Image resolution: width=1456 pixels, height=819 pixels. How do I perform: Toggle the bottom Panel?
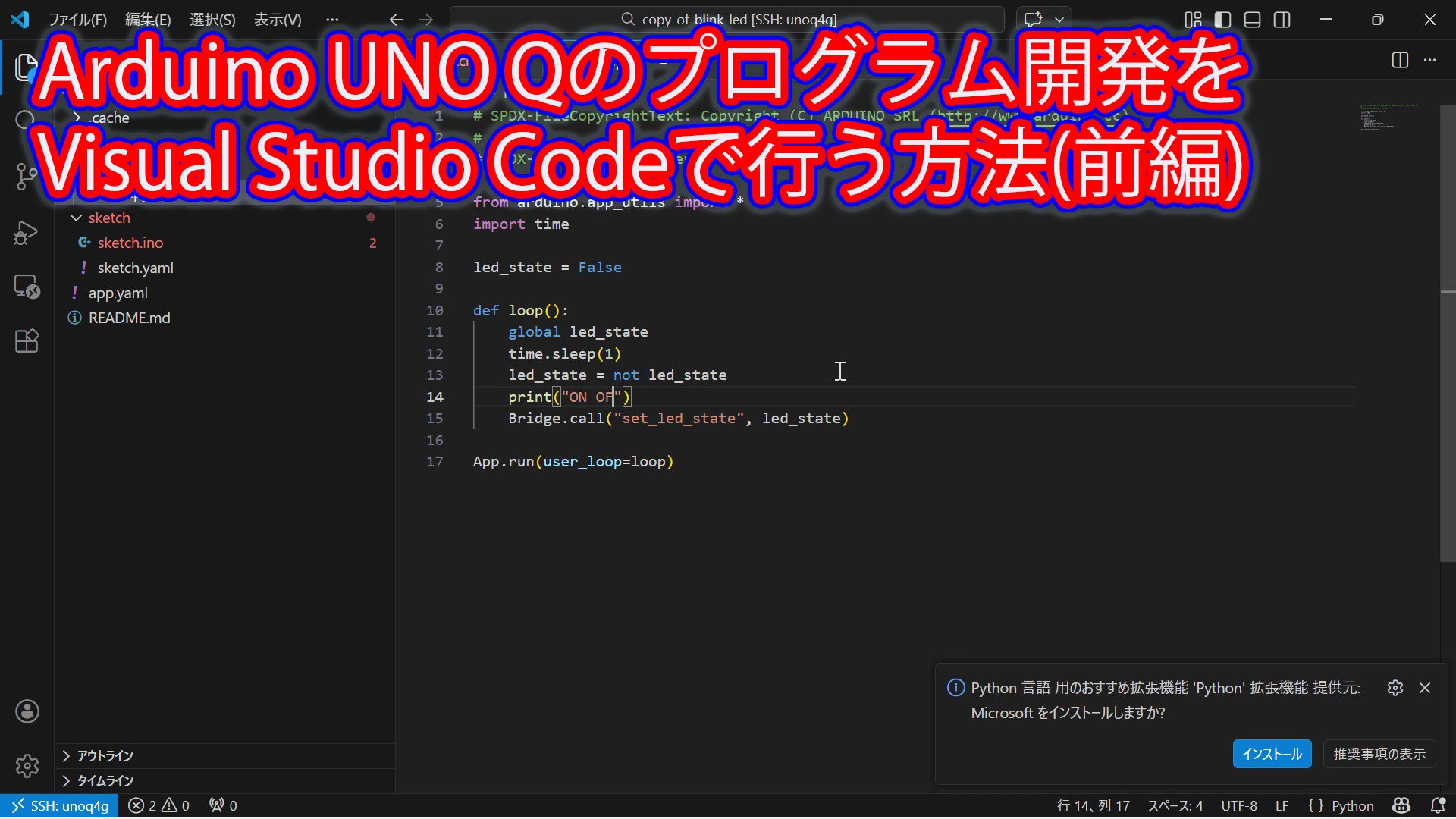point(1253,20)
